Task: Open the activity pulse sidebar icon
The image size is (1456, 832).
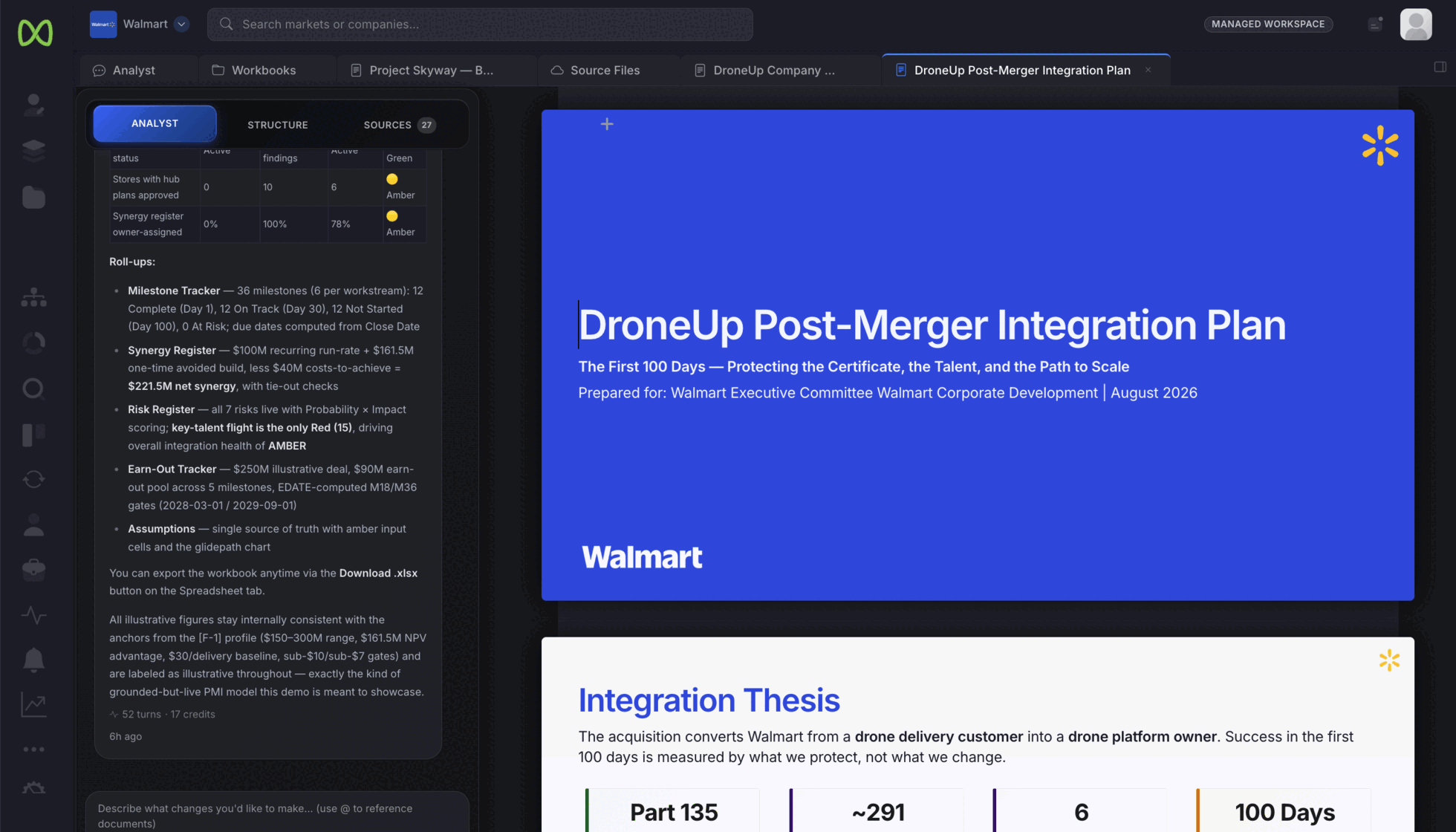Action: [x=33, y=615]
